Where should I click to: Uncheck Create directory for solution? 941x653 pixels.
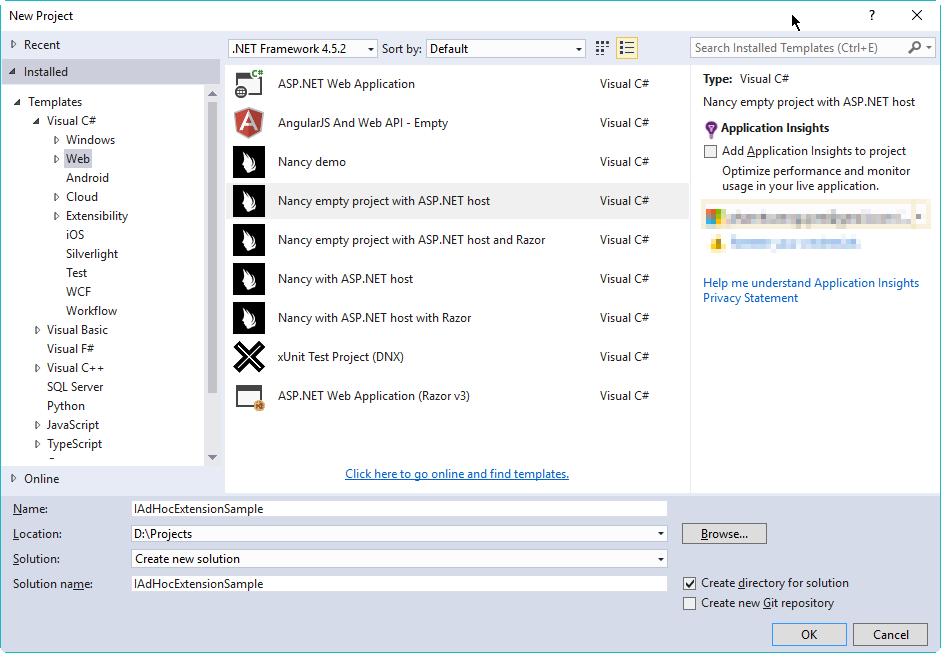pyautogui.click(x=690, y=583)
